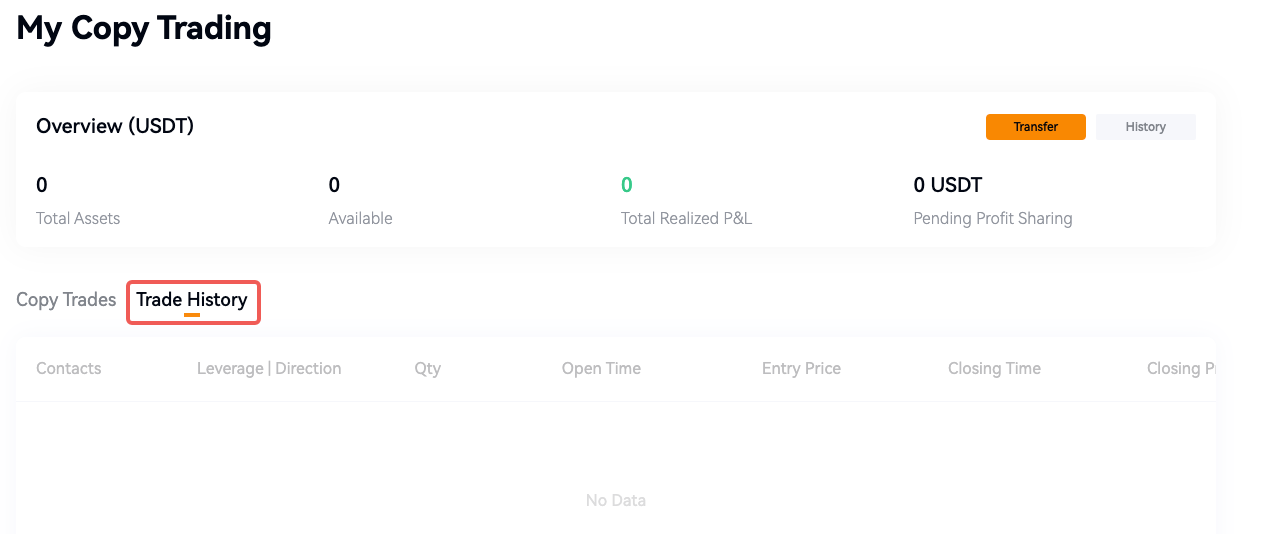Click the 0 USDT pending amount
This screenshot has height=534, width=1273.
point(947,185)
